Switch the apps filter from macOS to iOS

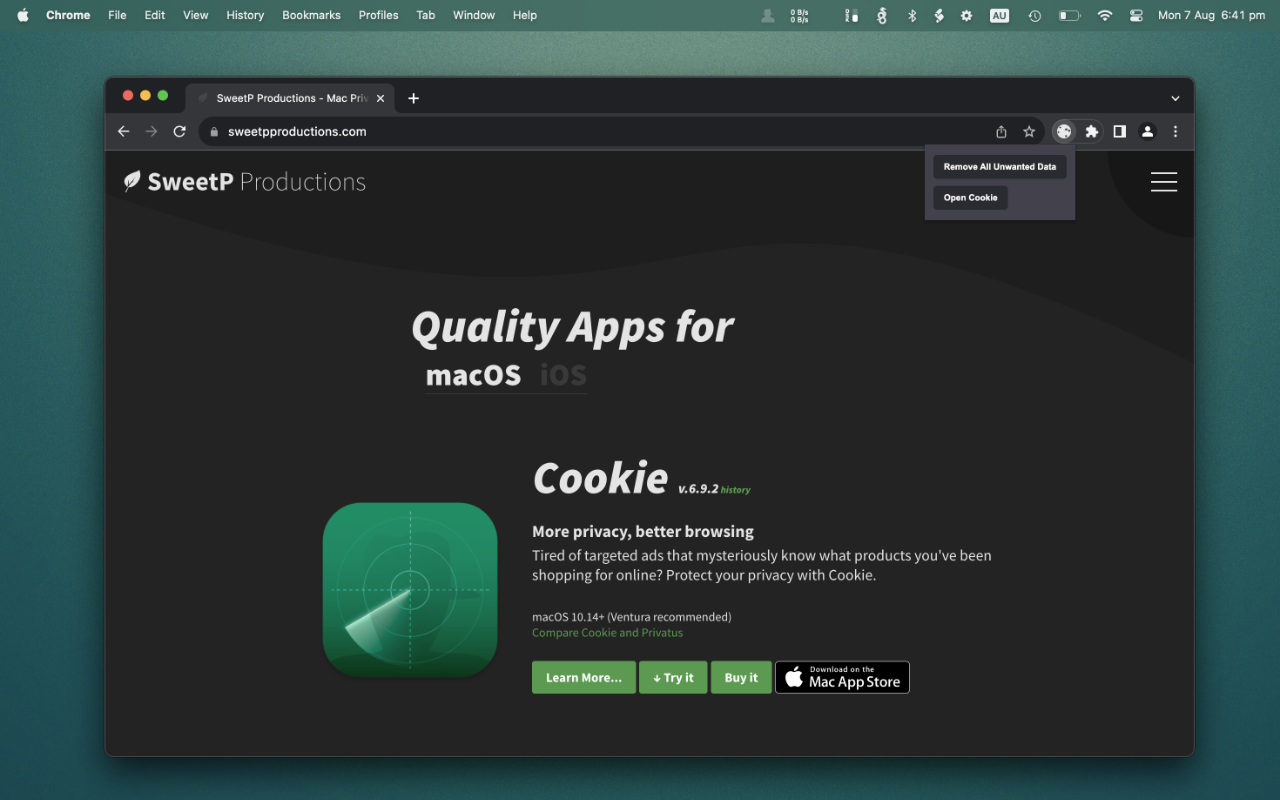click(x=562, y=374)
